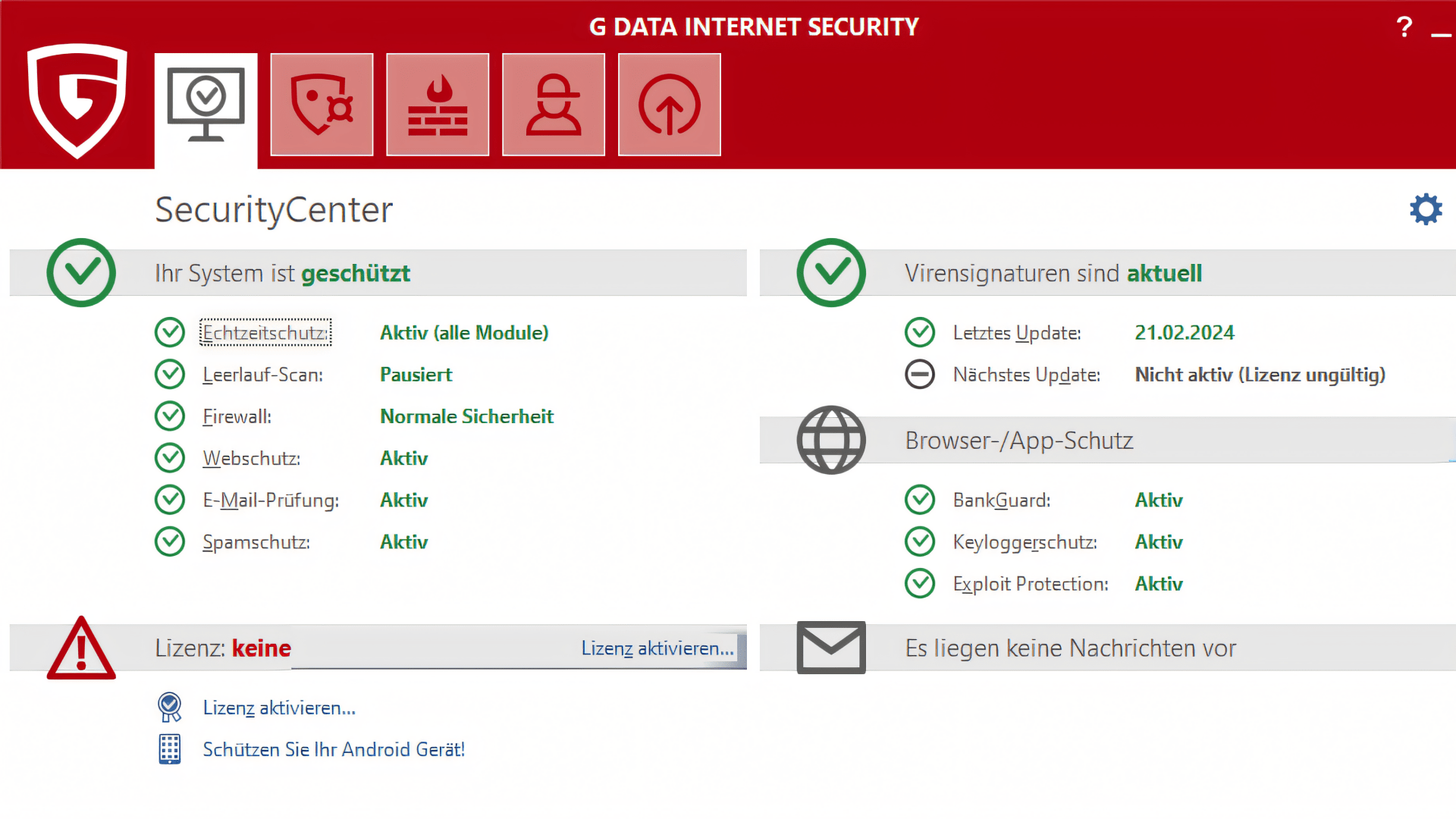Minimize the G DATA window
The image size is (1456, 819).
click(x=1441, y=33)
